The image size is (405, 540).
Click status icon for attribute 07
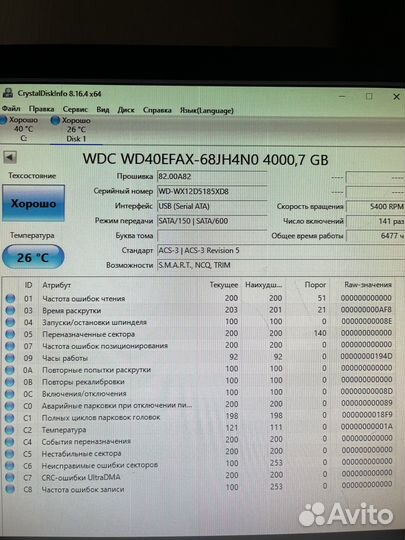click(x=10, y=346)
